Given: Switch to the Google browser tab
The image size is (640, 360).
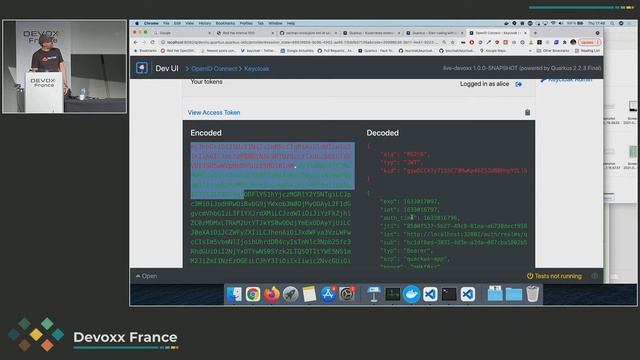Looking at the screenshot, I should pos(182,33).
